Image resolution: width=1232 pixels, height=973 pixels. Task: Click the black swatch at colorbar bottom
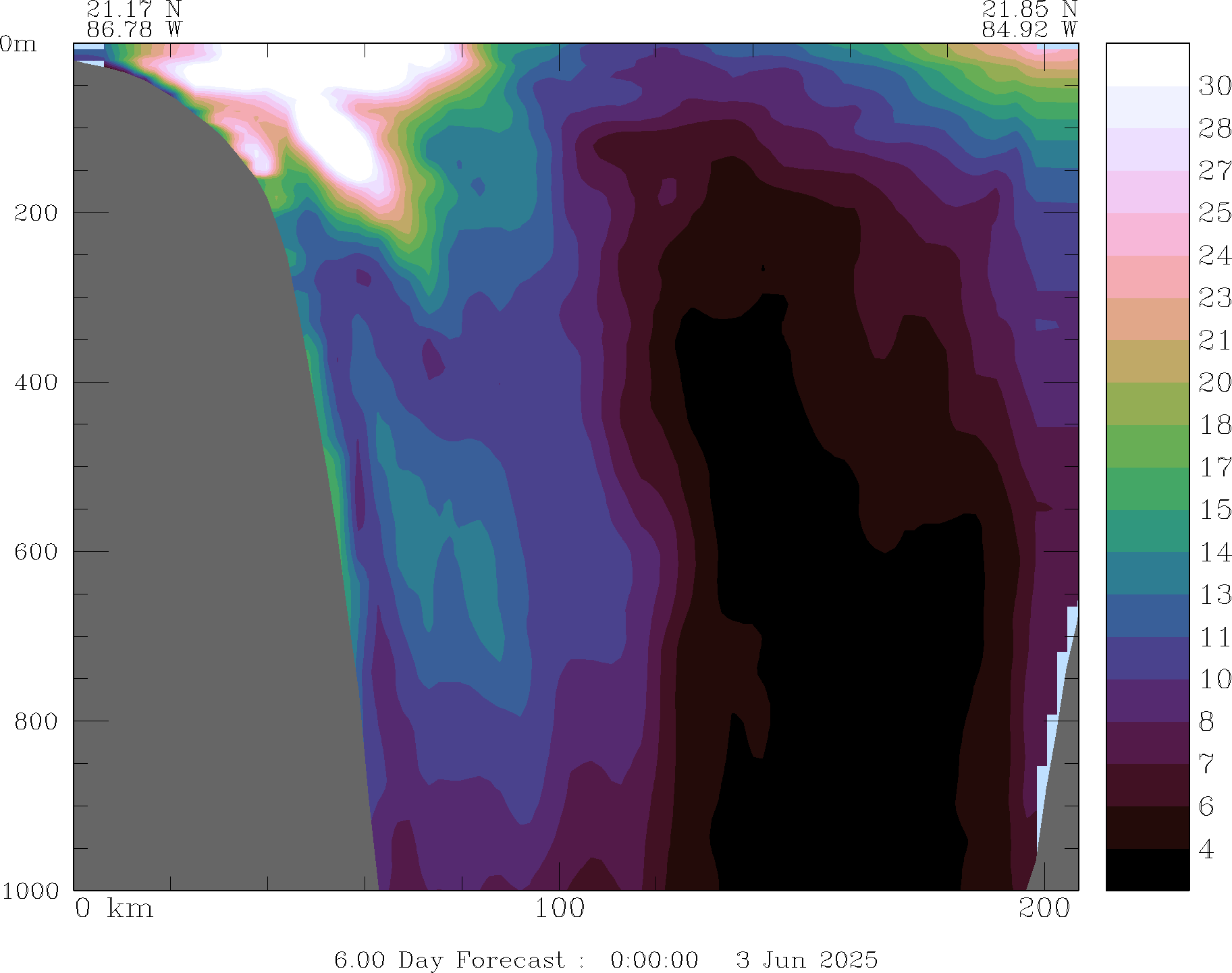point(1147,869)
